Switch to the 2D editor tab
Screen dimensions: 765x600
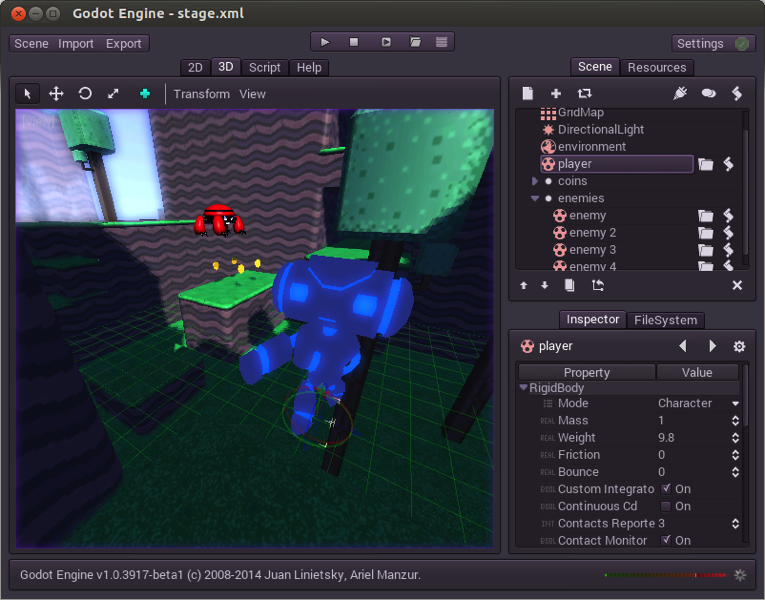(x=195, y=67)
